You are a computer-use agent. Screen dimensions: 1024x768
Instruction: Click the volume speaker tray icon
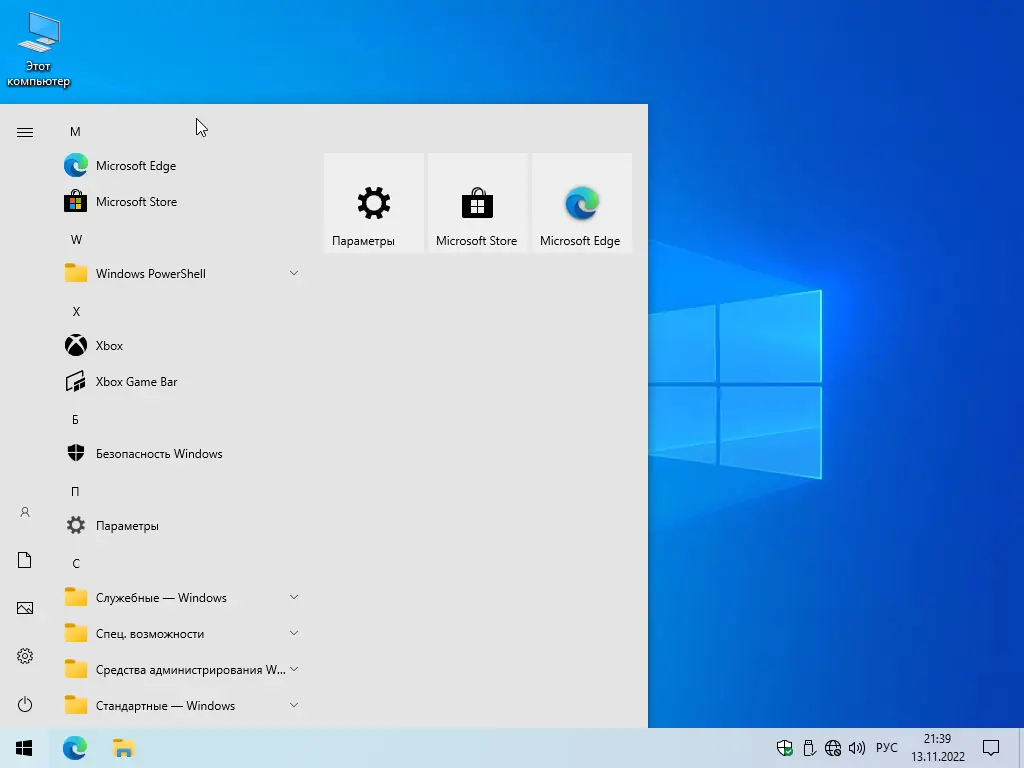857,748
